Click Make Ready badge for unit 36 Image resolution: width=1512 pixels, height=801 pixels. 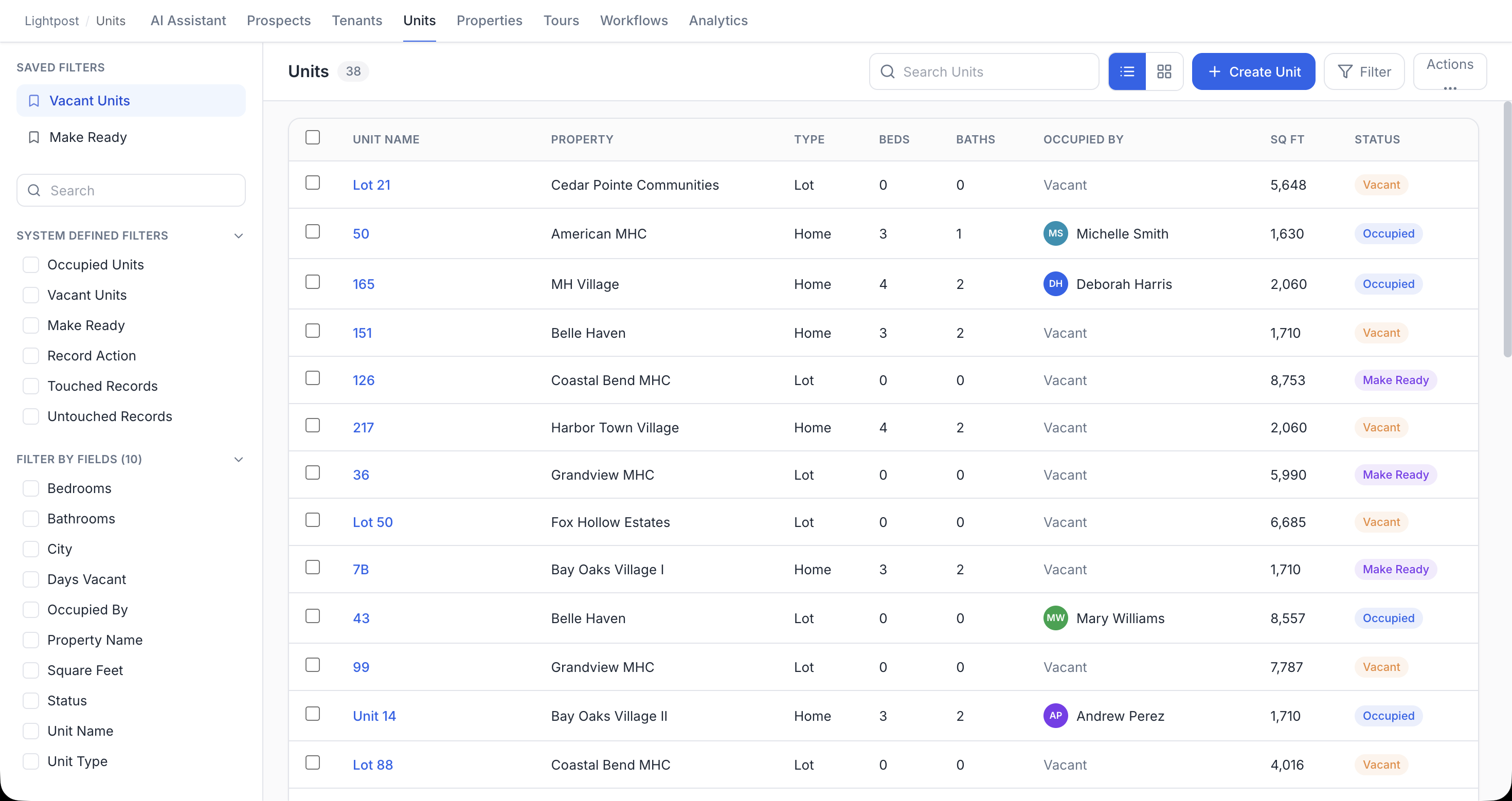pyautogui.click(x=1396, y=475)
